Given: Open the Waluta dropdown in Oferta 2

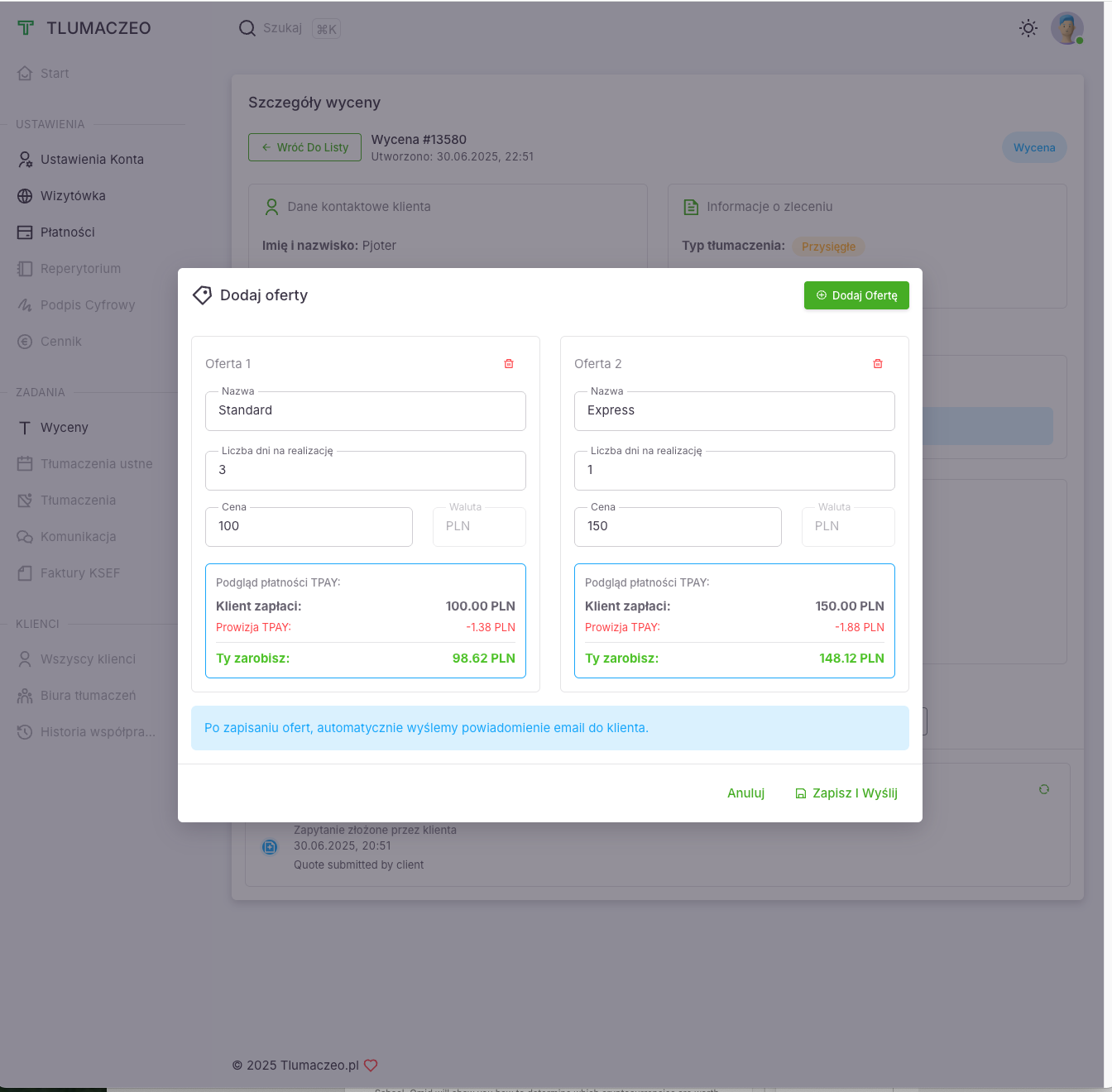Looking at the screenshot, I should (x=848, y=527).
